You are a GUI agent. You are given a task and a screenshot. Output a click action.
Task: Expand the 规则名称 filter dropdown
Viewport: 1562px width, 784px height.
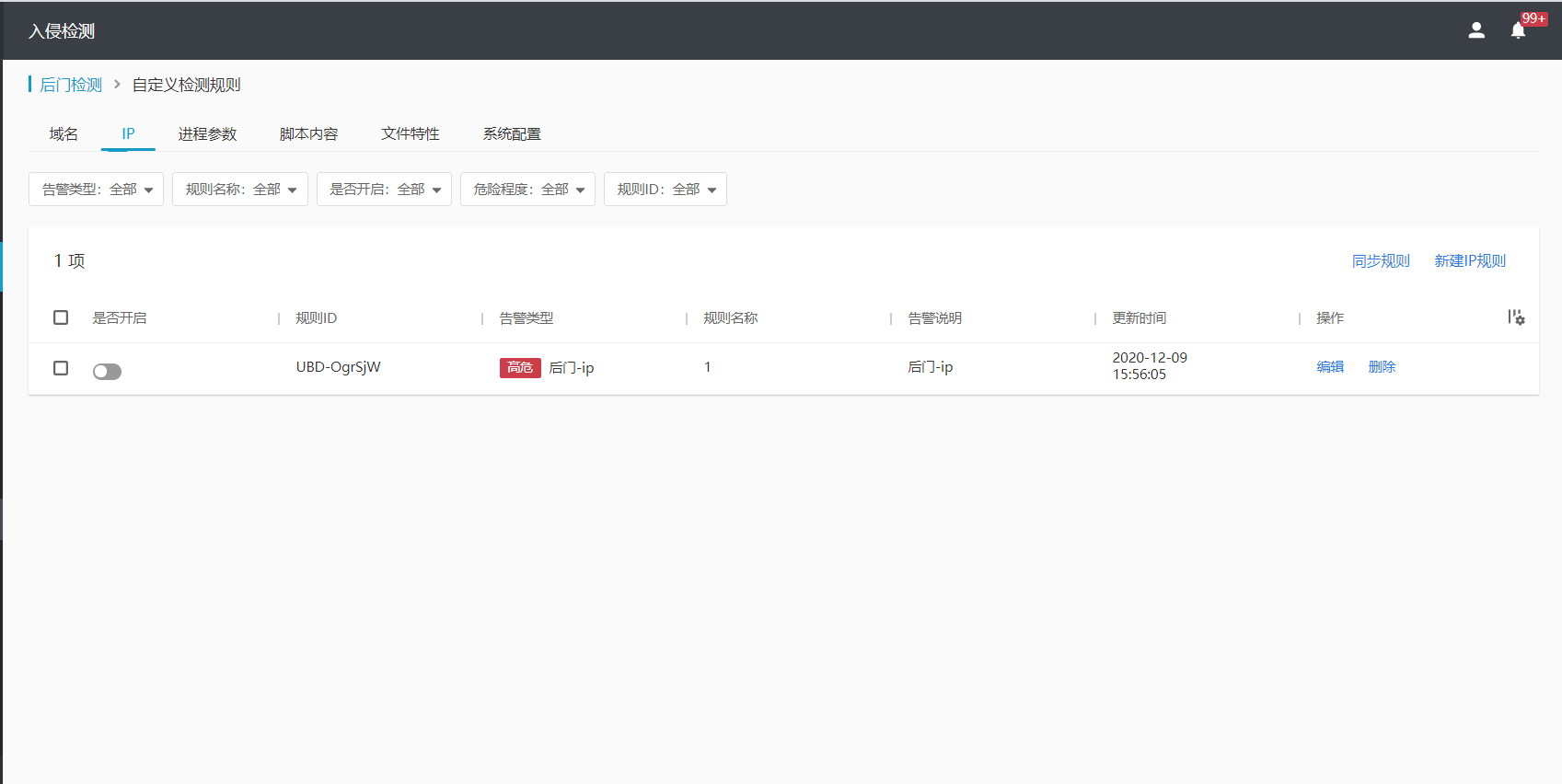point(240,190)
